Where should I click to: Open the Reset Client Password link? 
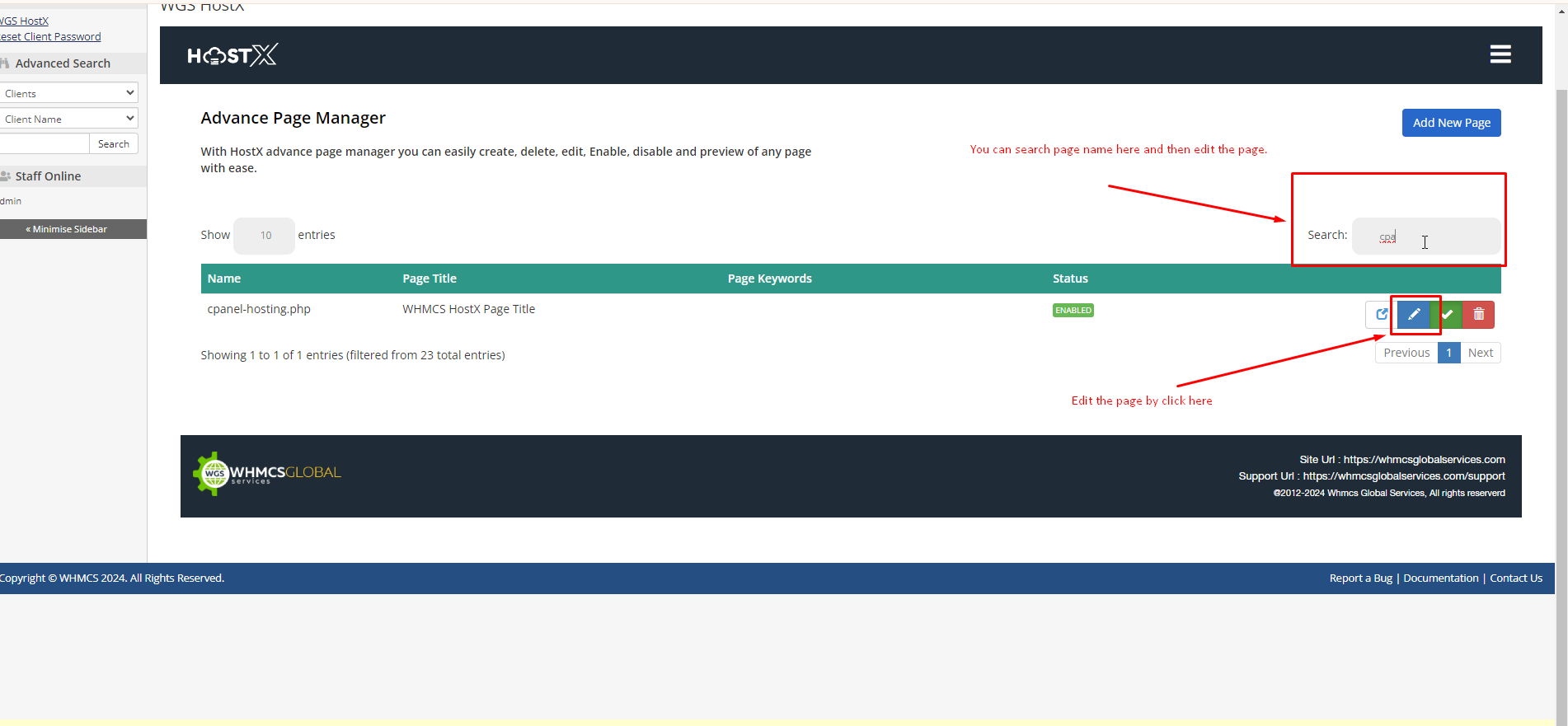pyautogui.click(x=51, y=36)
